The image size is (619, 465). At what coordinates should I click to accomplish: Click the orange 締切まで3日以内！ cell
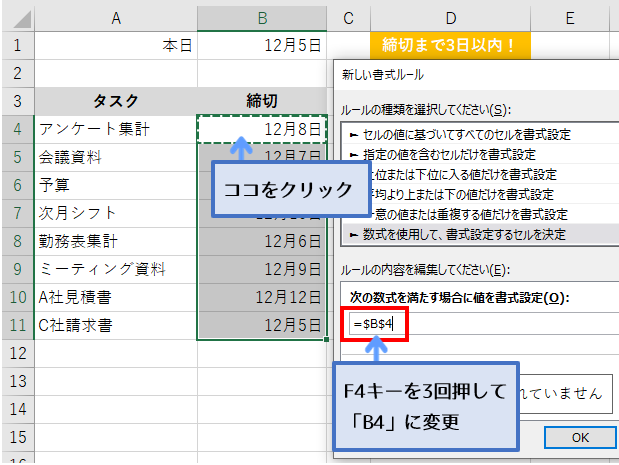[x=450, y=45]
